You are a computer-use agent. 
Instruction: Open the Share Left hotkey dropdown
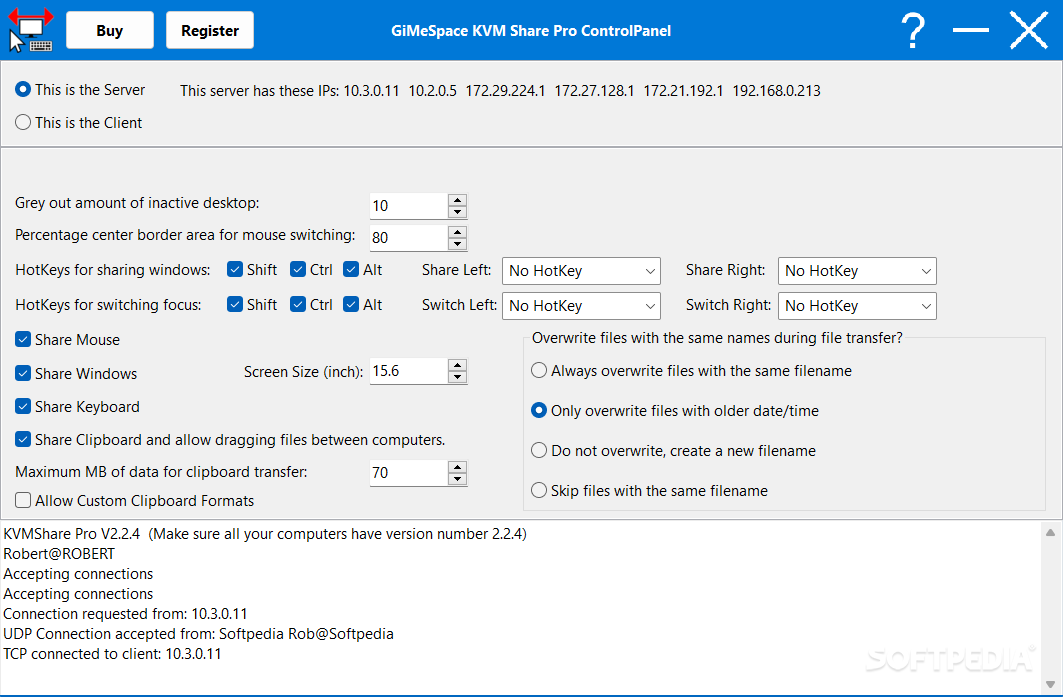581,271
